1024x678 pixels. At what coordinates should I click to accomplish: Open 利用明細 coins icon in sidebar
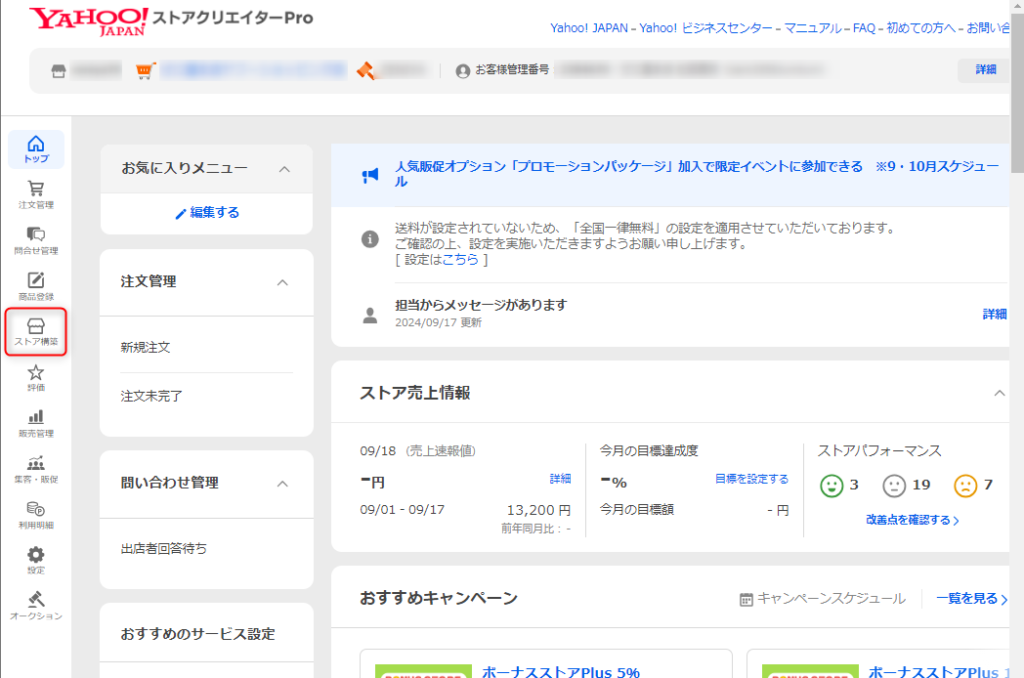[x=36, y=515]
